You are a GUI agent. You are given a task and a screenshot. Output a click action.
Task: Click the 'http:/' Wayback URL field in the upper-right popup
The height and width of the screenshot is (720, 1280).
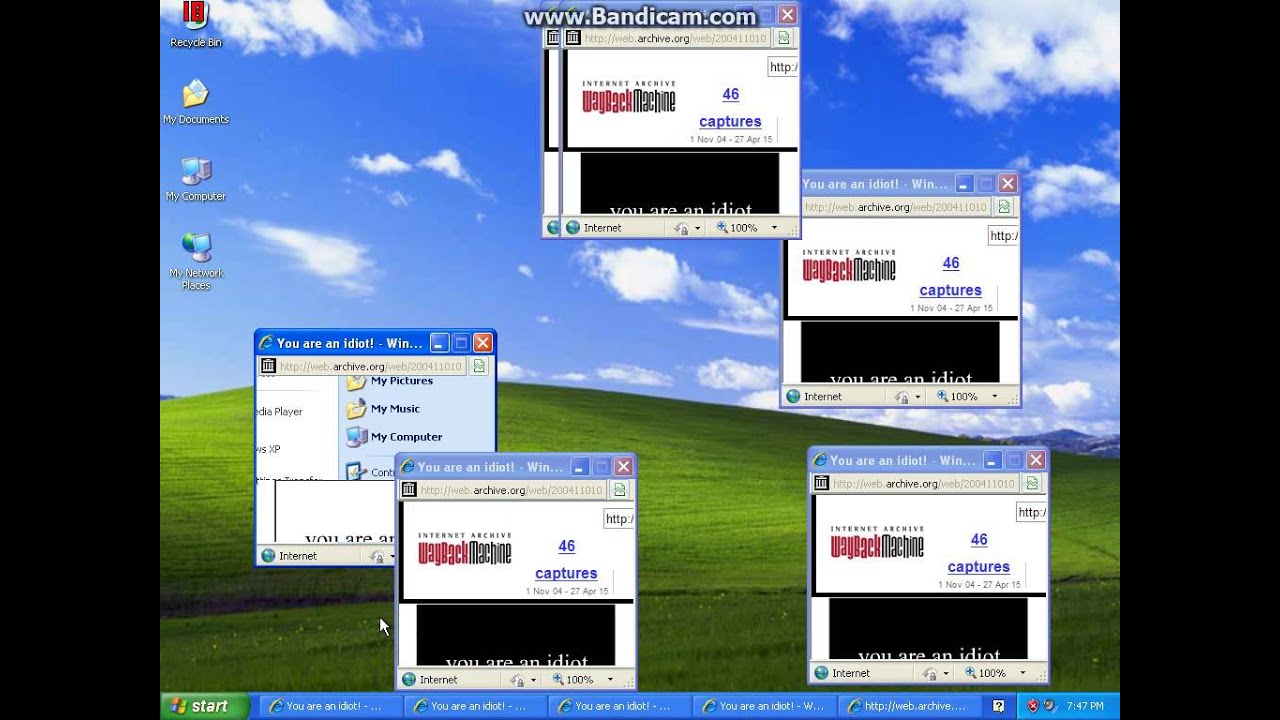pyautogui.click(x=1003, y=236)
